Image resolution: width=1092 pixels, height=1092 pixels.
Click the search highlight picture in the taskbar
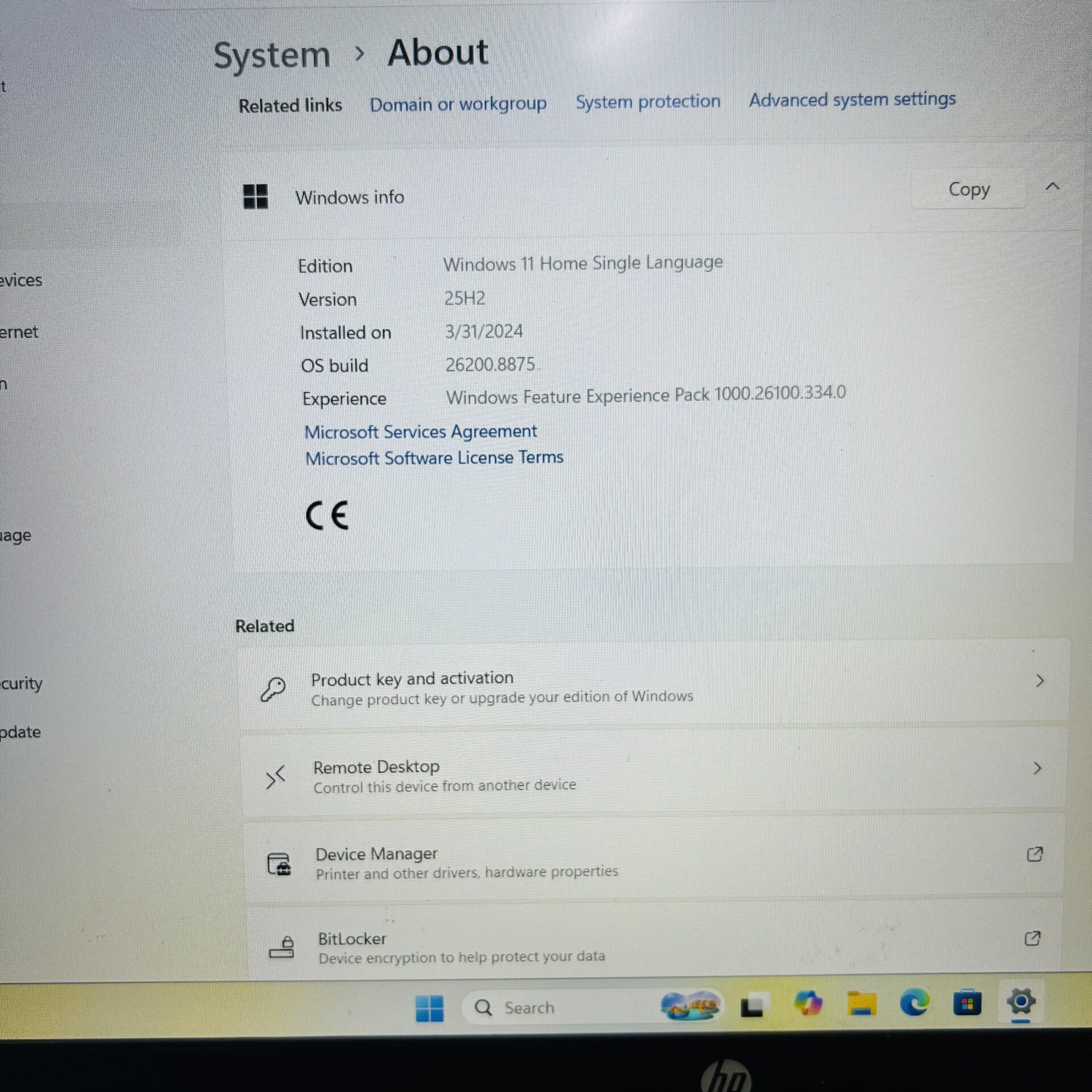tap(690, 1006)
